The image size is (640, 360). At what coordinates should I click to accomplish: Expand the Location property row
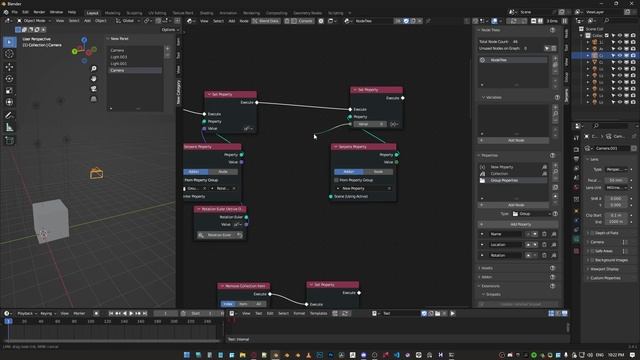click(x=482, y=245)
